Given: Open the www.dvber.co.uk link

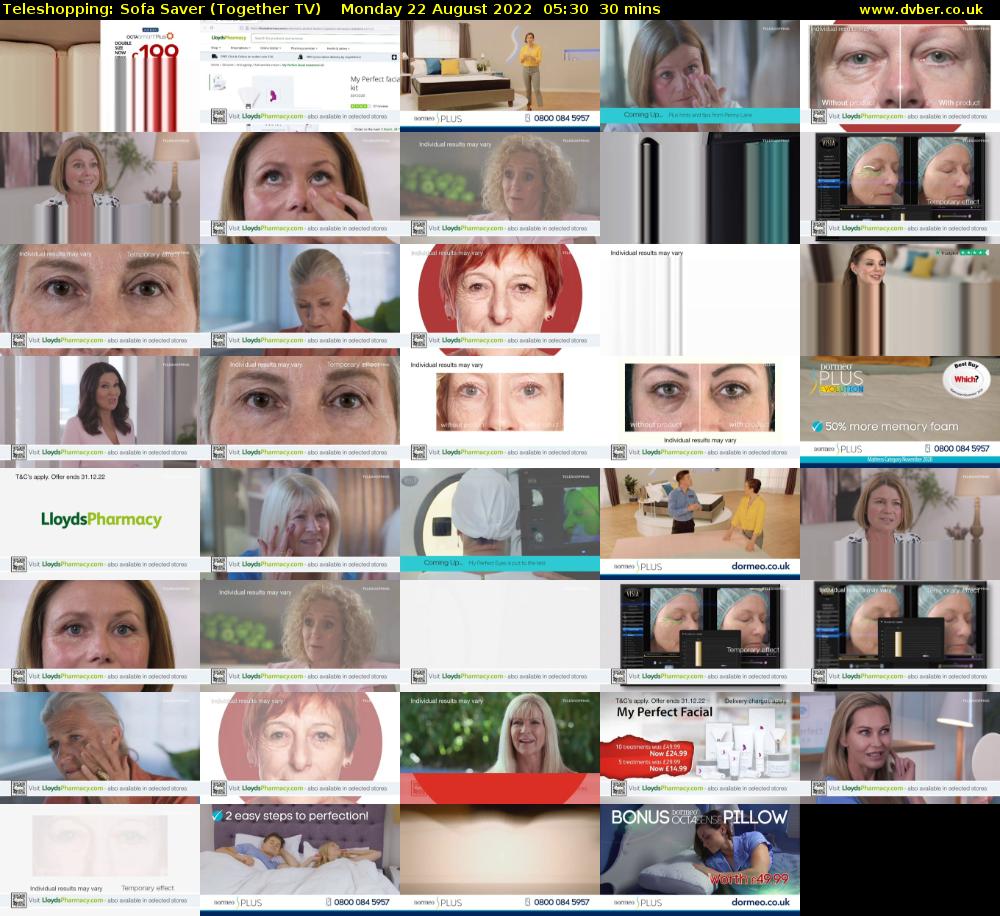Looking at the screenshot, I should pos(921,9).
